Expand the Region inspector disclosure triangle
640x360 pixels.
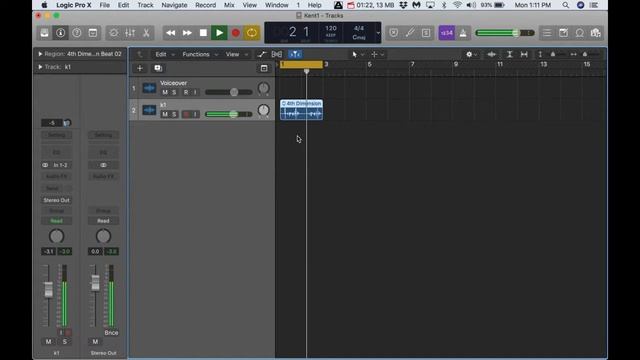(40, 54)
